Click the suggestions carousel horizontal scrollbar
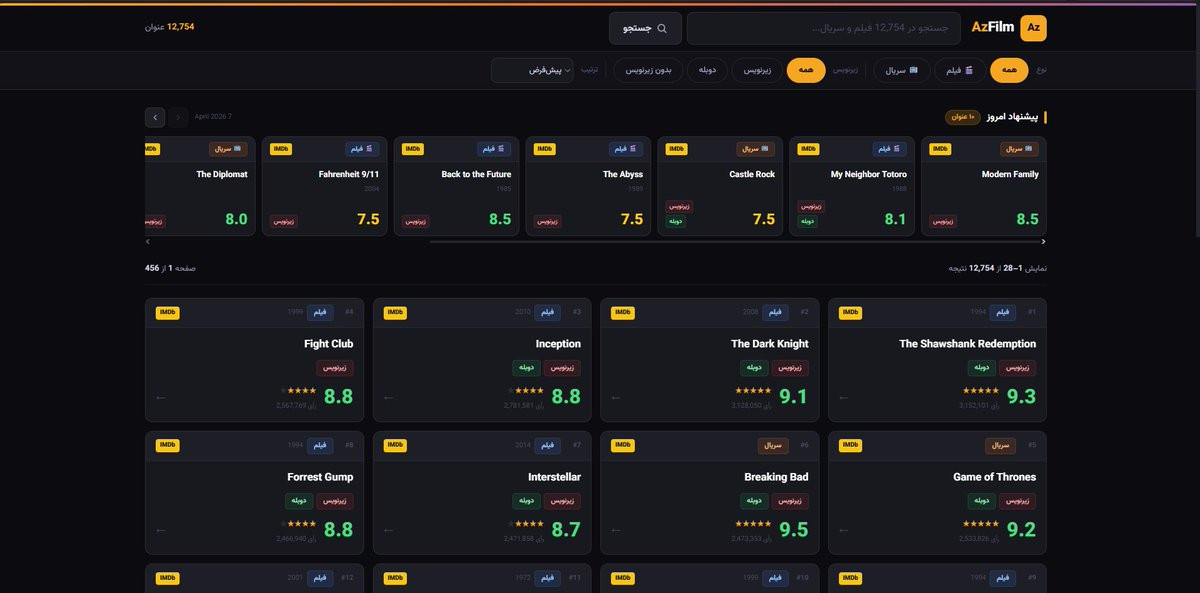1200x593 pixels. pos(735,241)
